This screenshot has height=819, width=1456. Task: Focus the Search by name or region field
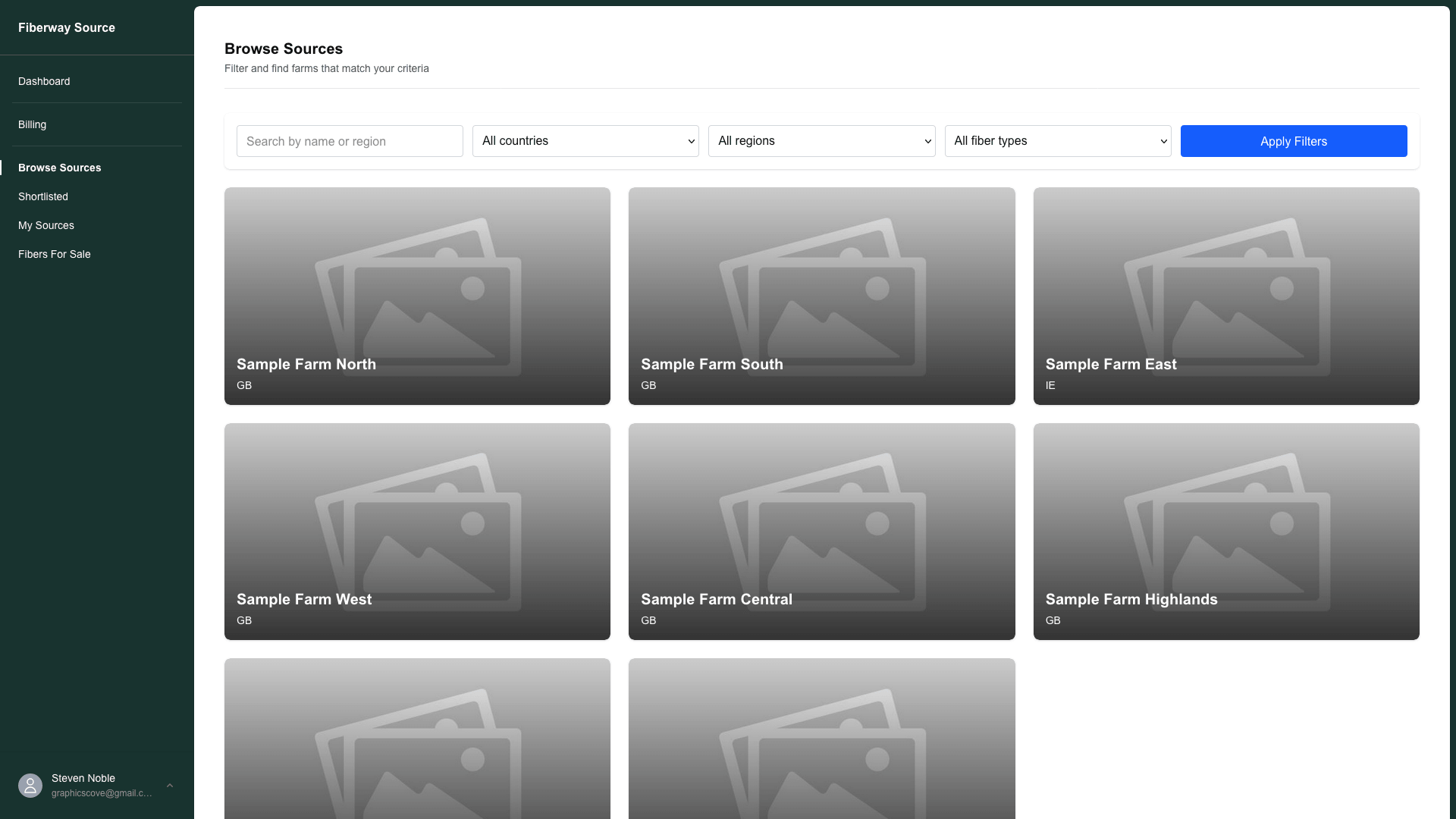[350, 141]
